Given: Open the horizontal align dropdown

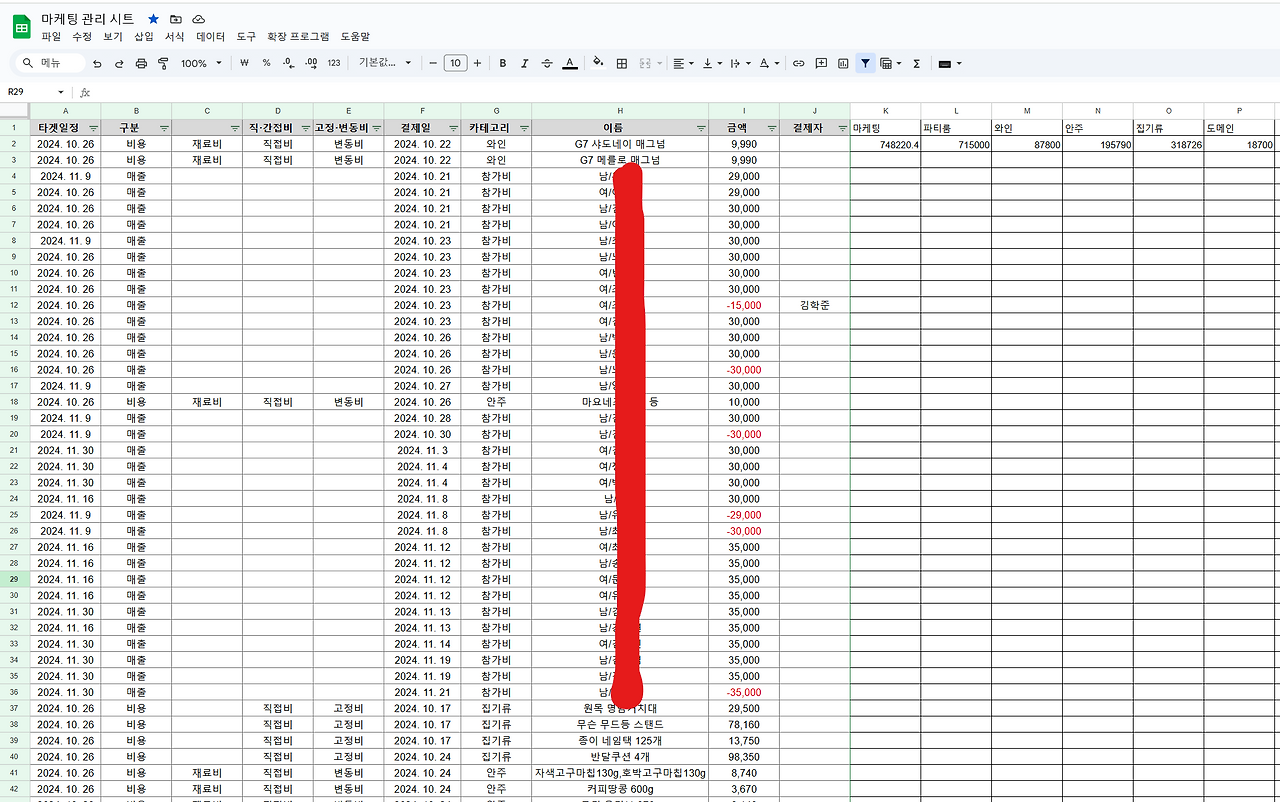Looking at the screenshot, I should tap(683, 63).
